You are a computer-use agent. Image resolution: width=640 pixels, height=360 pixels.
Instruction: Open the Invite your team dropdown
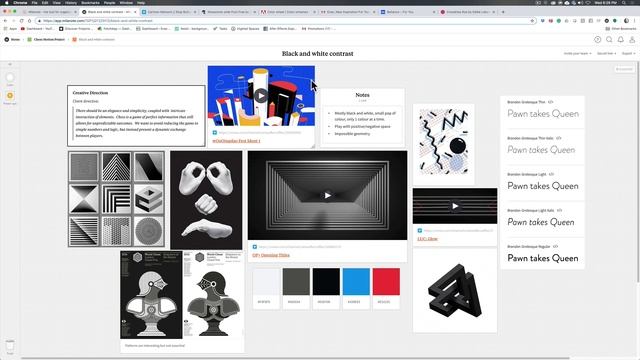tap(577, 53)
